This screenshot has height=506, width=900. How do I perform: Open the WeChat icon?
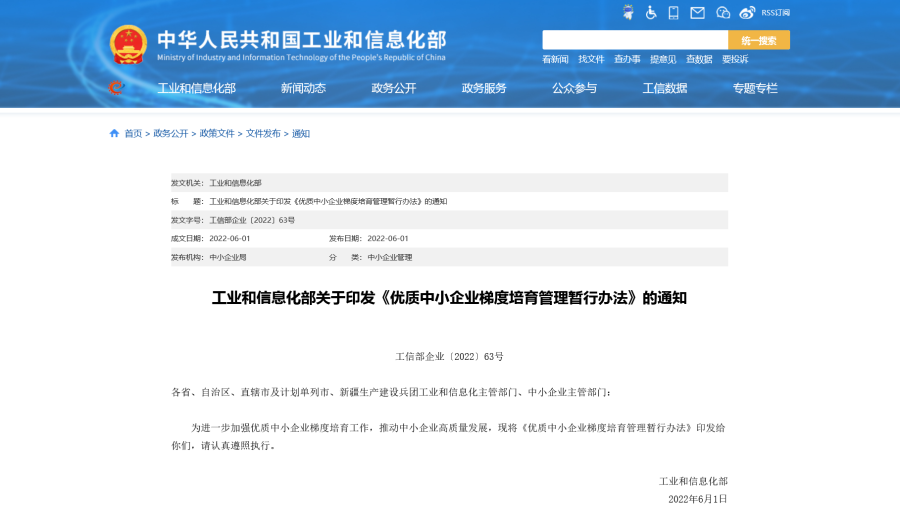coord(723,13)
